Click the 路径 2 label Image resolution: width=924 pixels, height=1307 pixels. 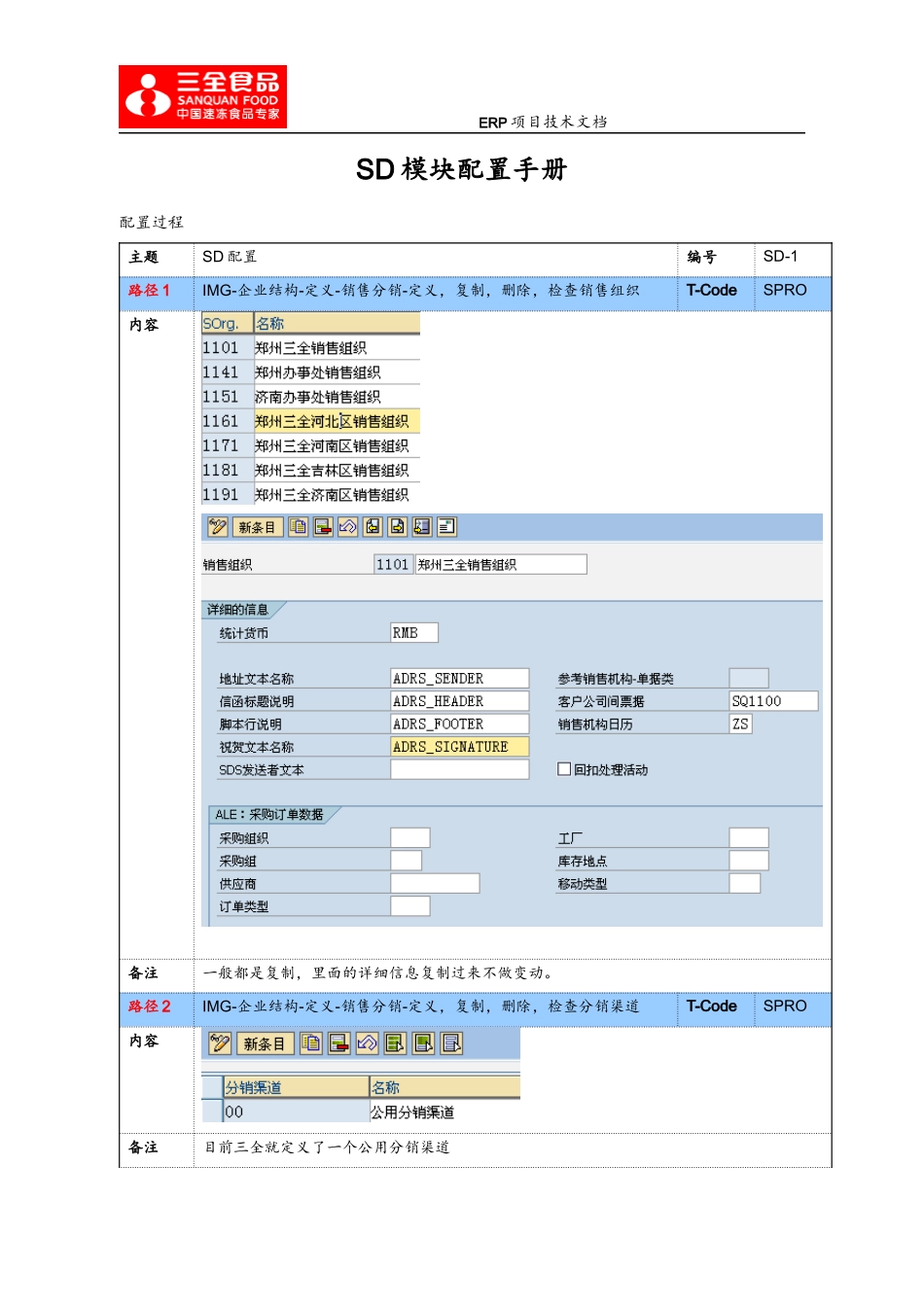coord(150,1007)
